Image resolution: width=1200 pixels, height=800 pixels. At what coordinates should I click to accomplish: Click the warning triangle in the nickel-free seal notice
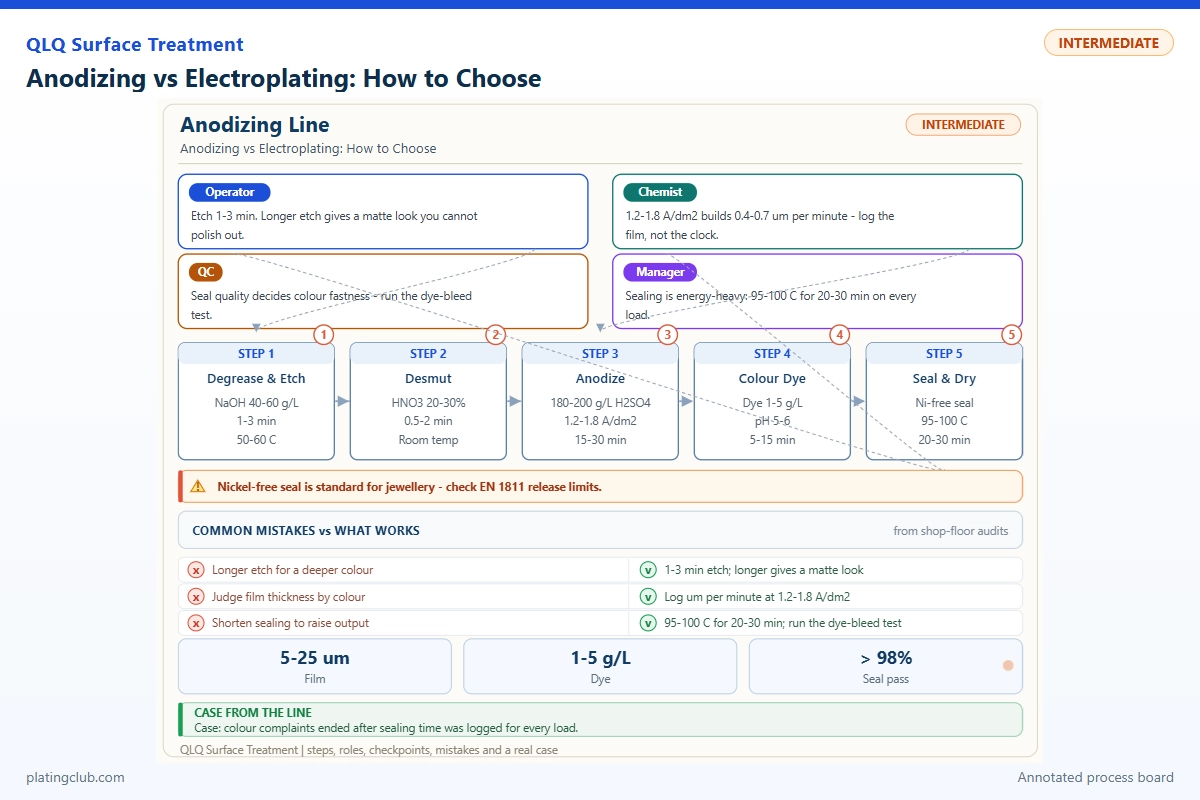click(x=198, y=487)
